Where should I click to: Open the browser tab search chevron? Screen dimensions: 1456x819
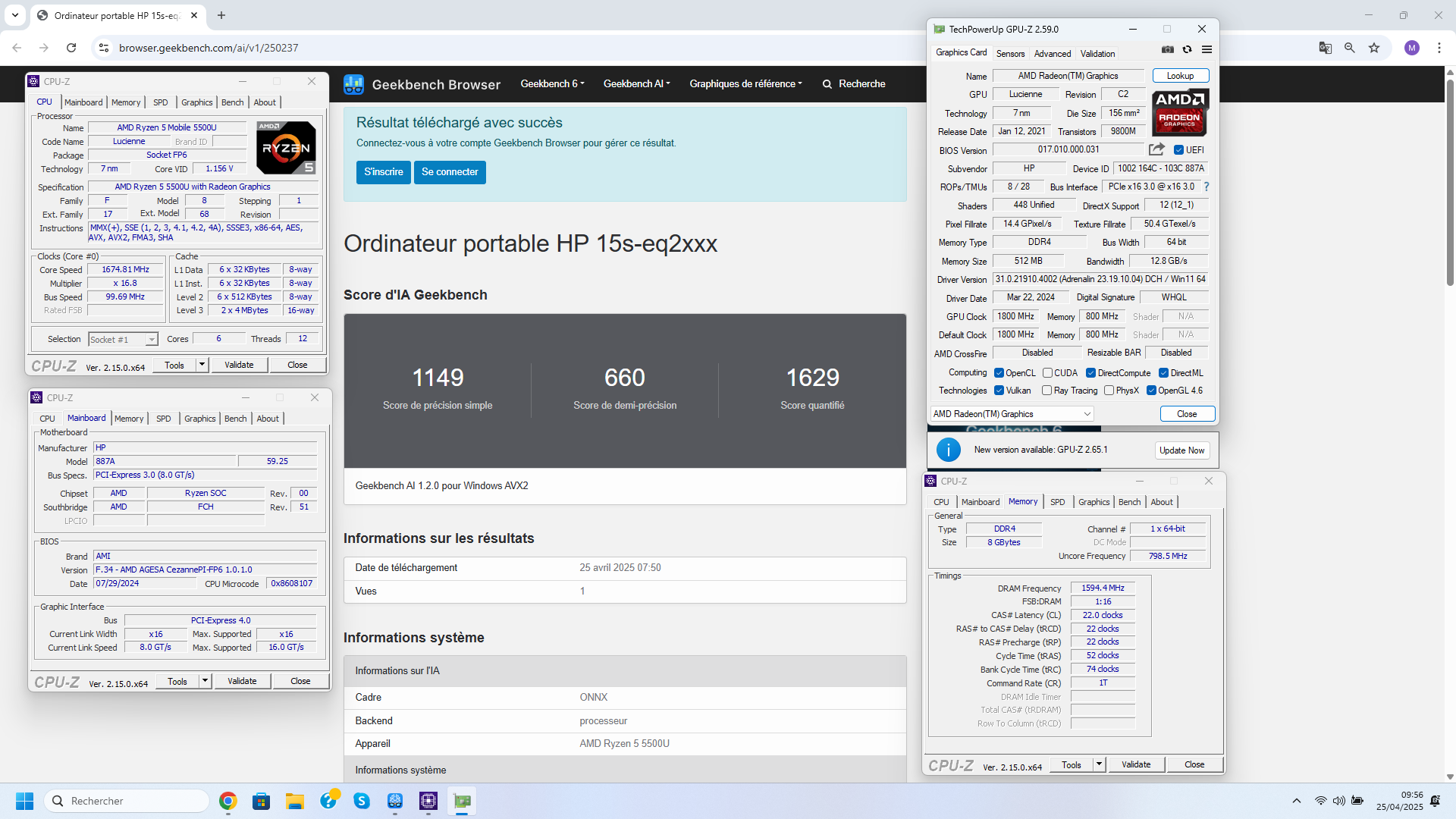(15, 15)
